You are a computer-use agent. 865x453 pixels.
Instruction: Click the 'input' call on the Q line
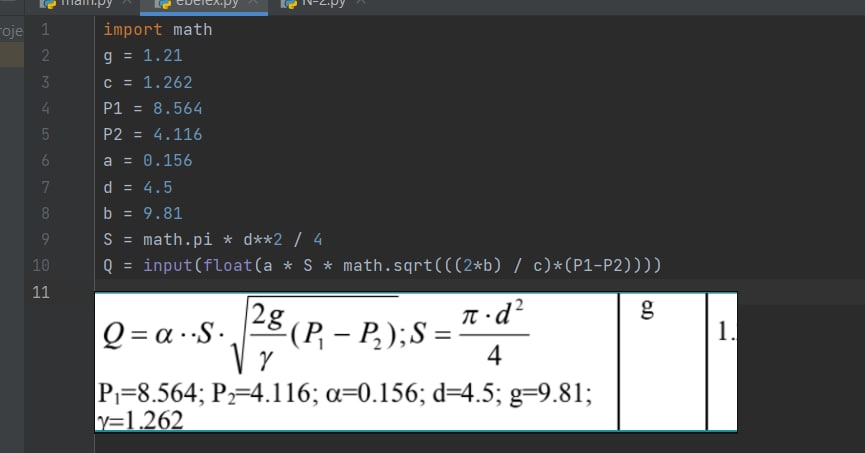click(168, 265)
